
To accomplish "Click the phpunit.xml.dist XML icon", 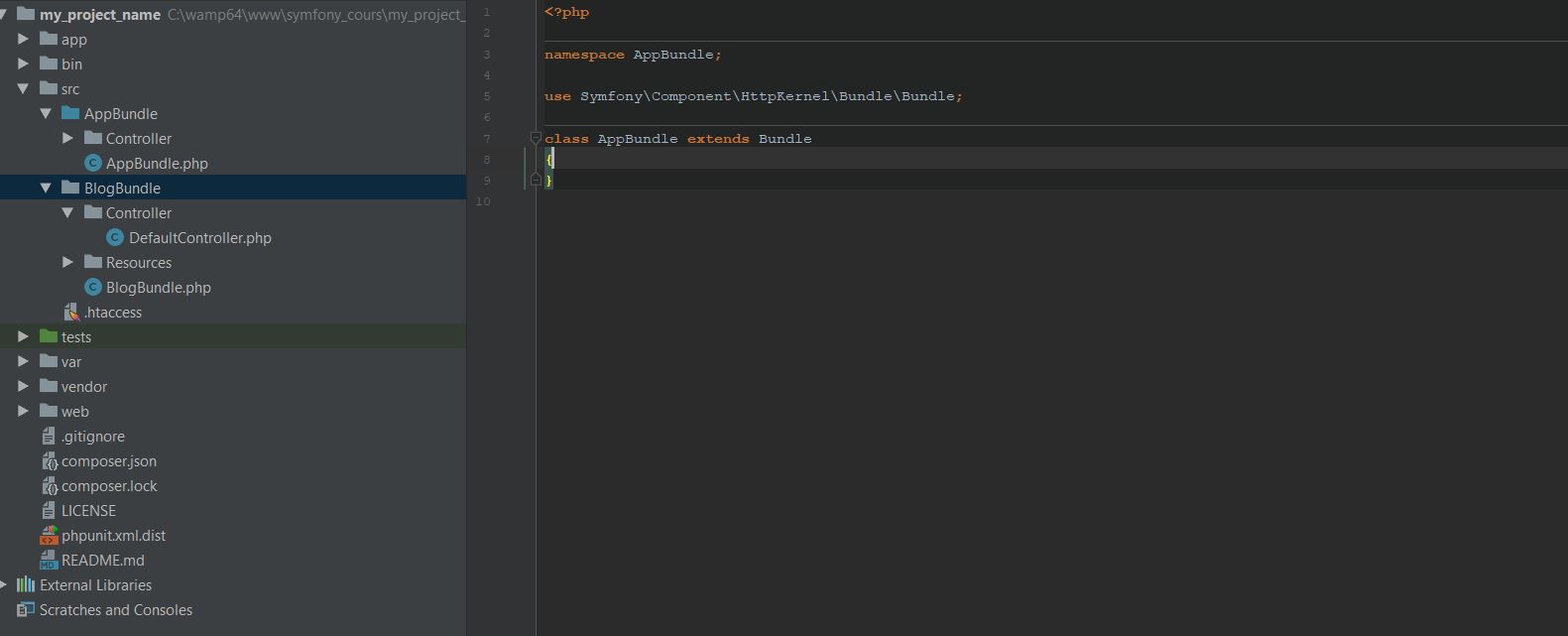I will coord(49,536).
